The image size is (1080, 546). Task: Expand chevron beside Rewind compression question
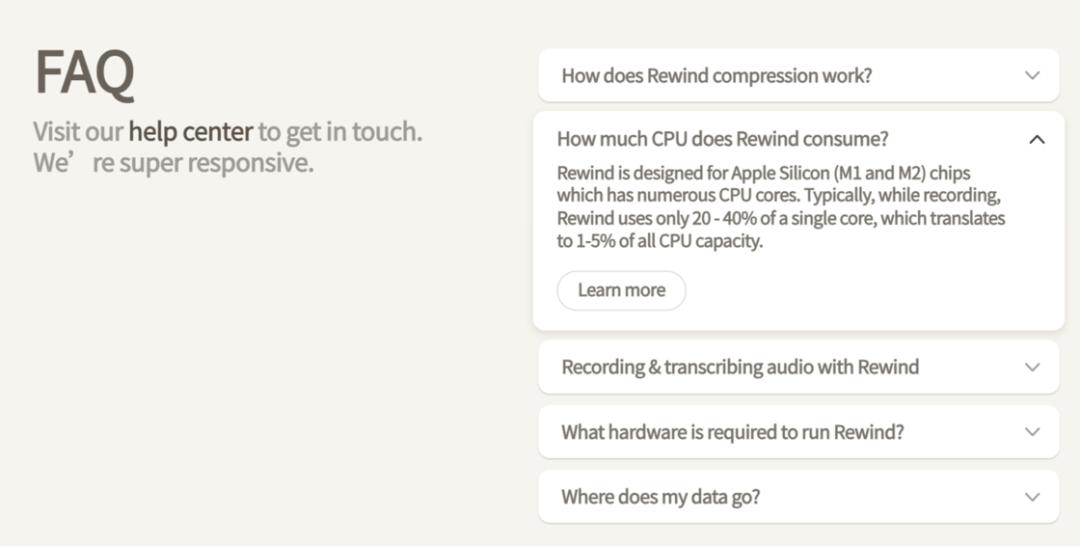tap(1032, 76)
